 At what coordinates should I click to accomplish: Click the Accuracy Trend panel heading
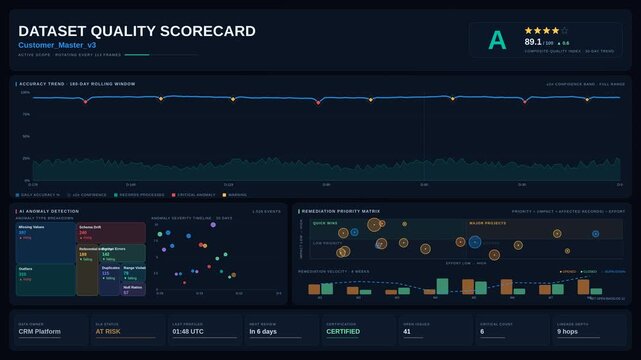click(x=77, y=84)
